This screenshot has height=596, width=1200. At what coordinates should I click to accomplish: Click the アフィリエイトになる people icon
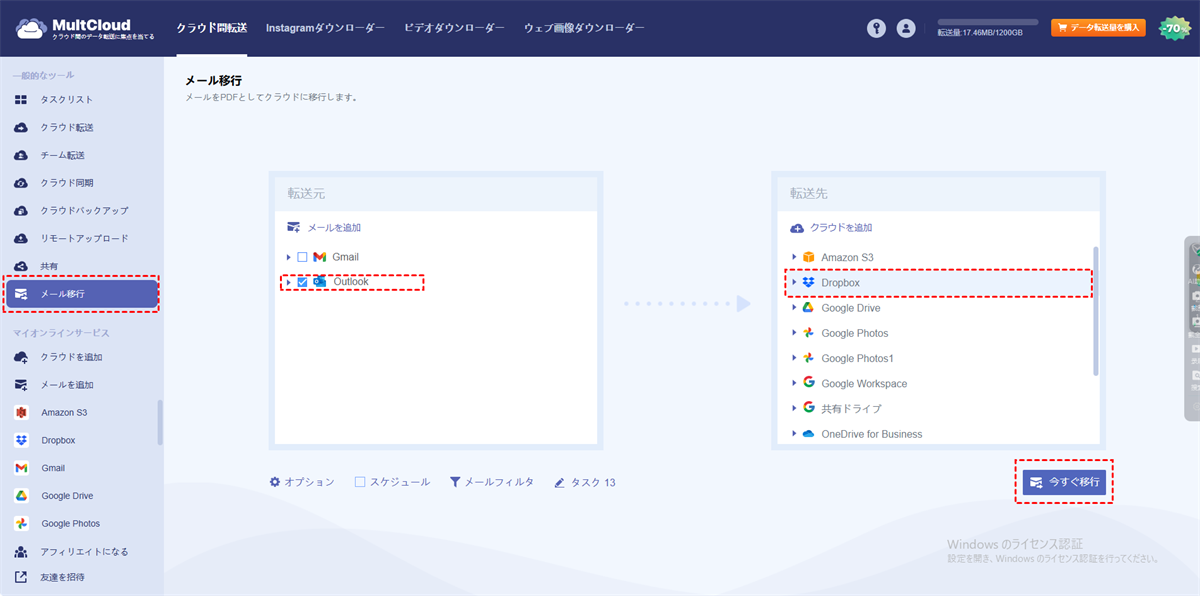[21, 552]
